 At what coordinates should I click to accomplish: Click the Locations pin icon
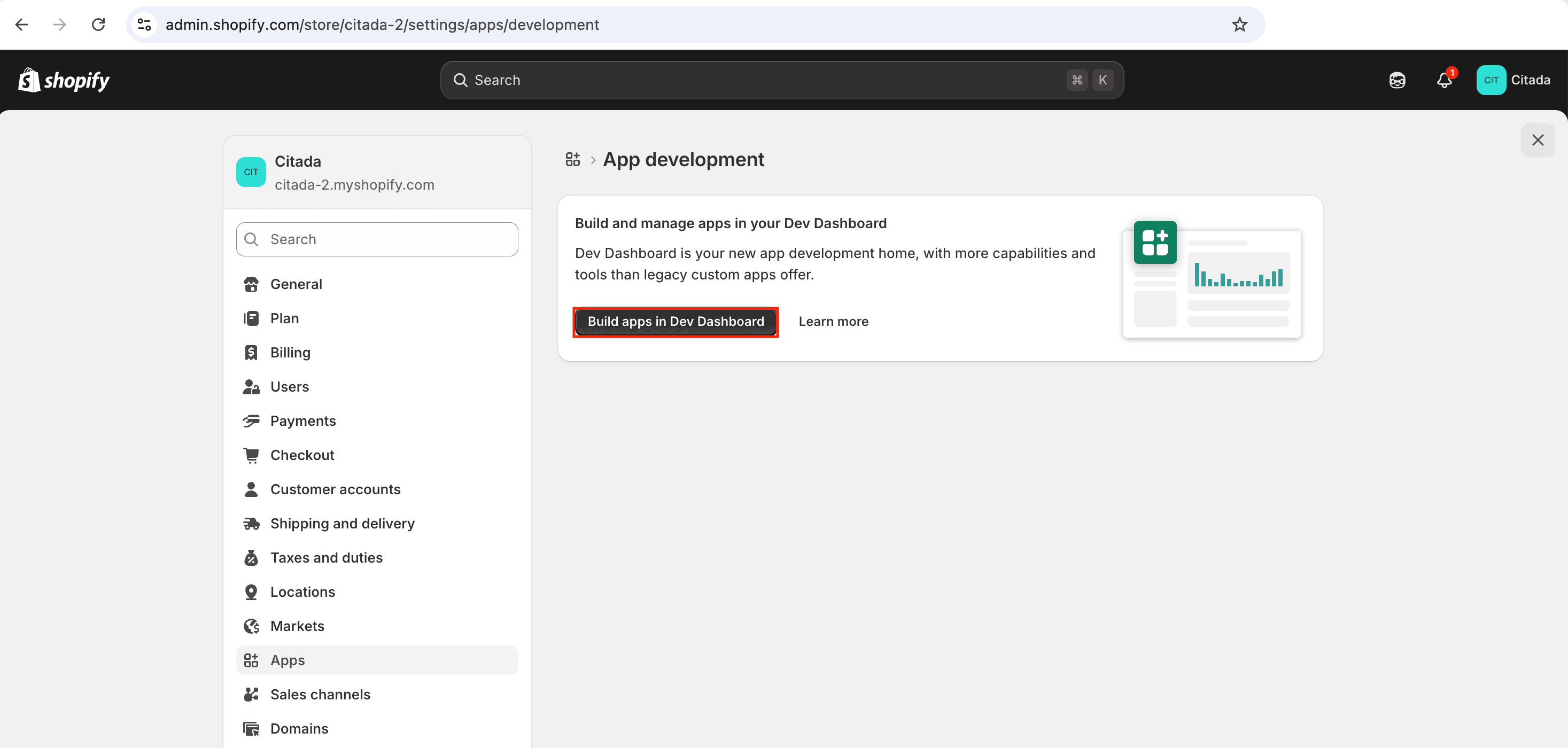tap(251, 591)
